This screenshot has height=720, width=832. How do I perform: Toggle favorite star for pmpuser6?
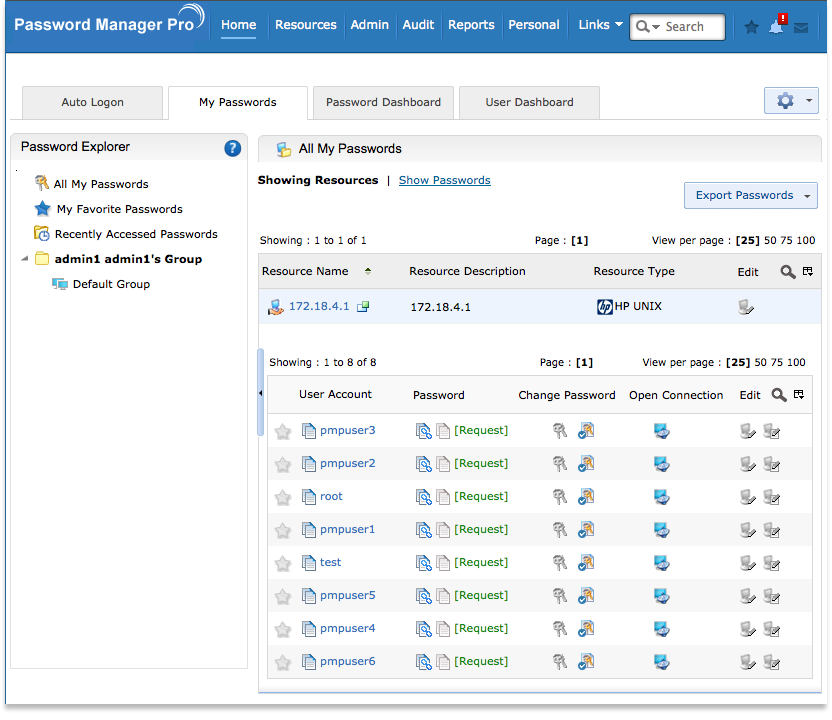click(x=283, y=662)
